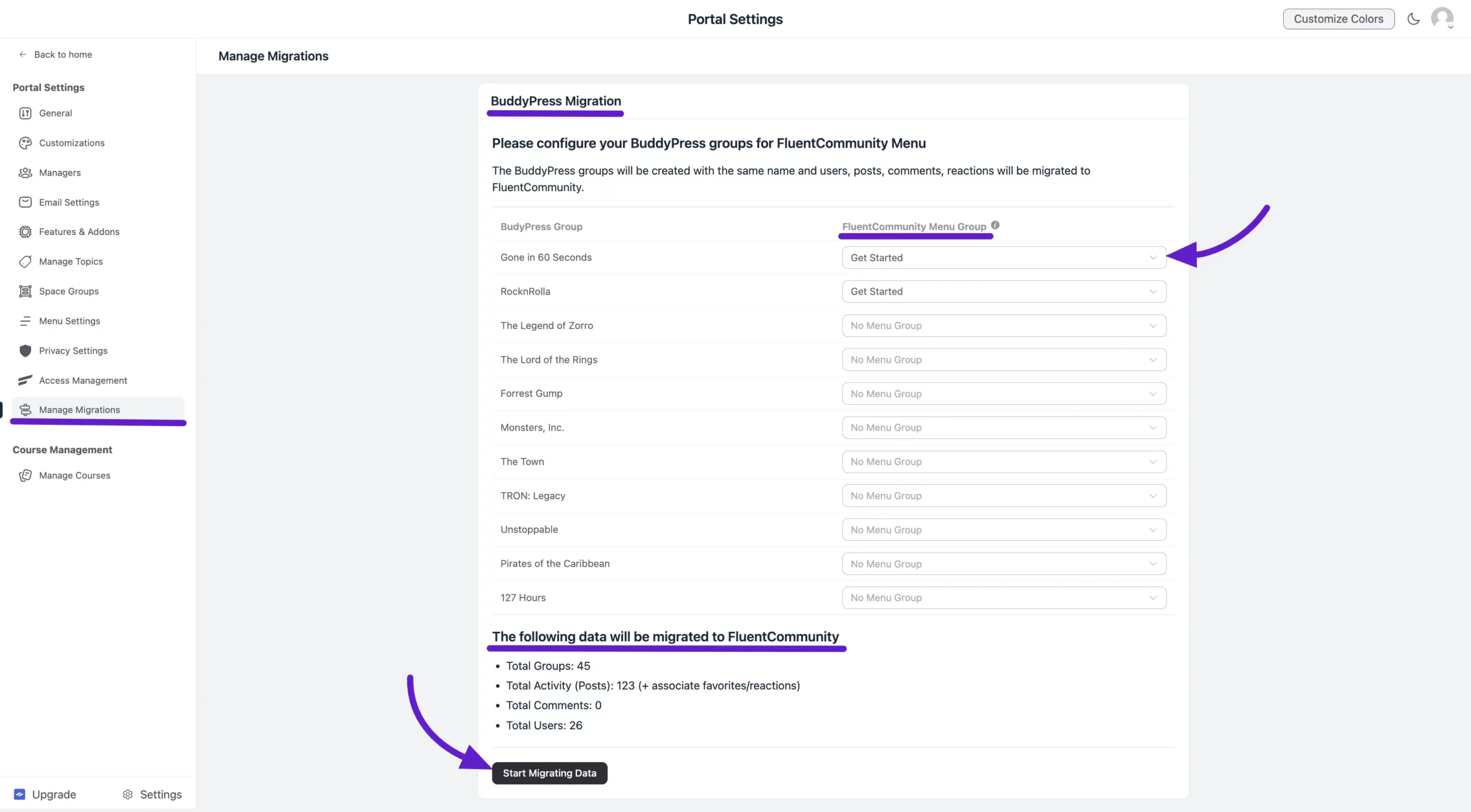Image resolution: width=1471 pixels, height=812 pixels.
Task: Click Back to home link
Action: (55, 55)
